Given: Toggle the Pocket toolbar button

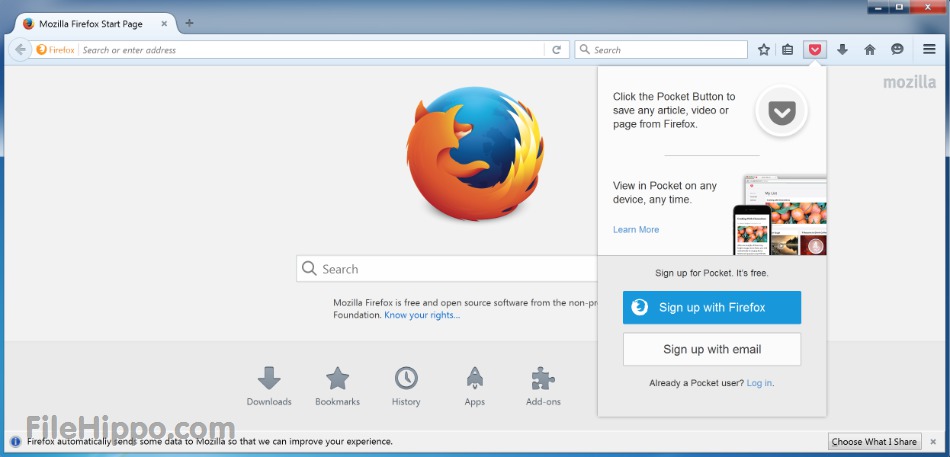Looking at the screenshot, I should [815, 50].
